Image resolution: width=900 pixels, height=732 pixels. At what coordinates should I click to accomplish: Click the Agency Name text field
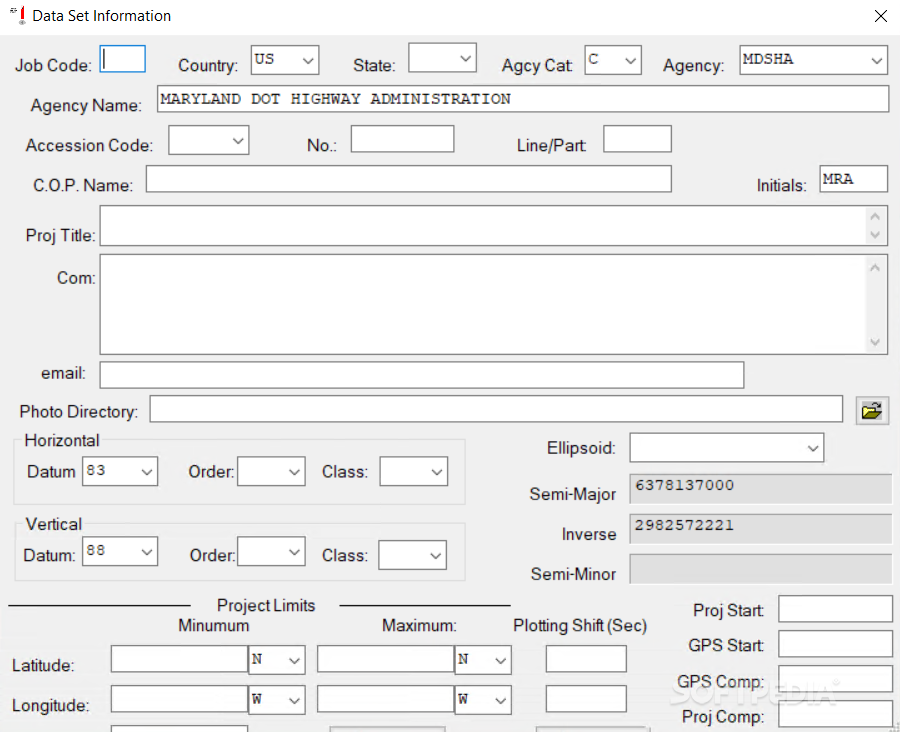[523, 99]
